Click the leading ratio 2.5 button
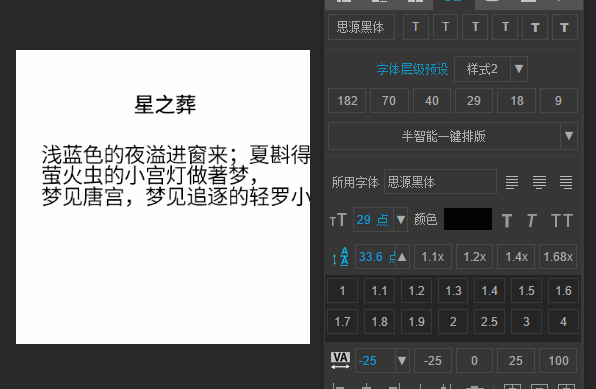 click(x=490, y=322)
